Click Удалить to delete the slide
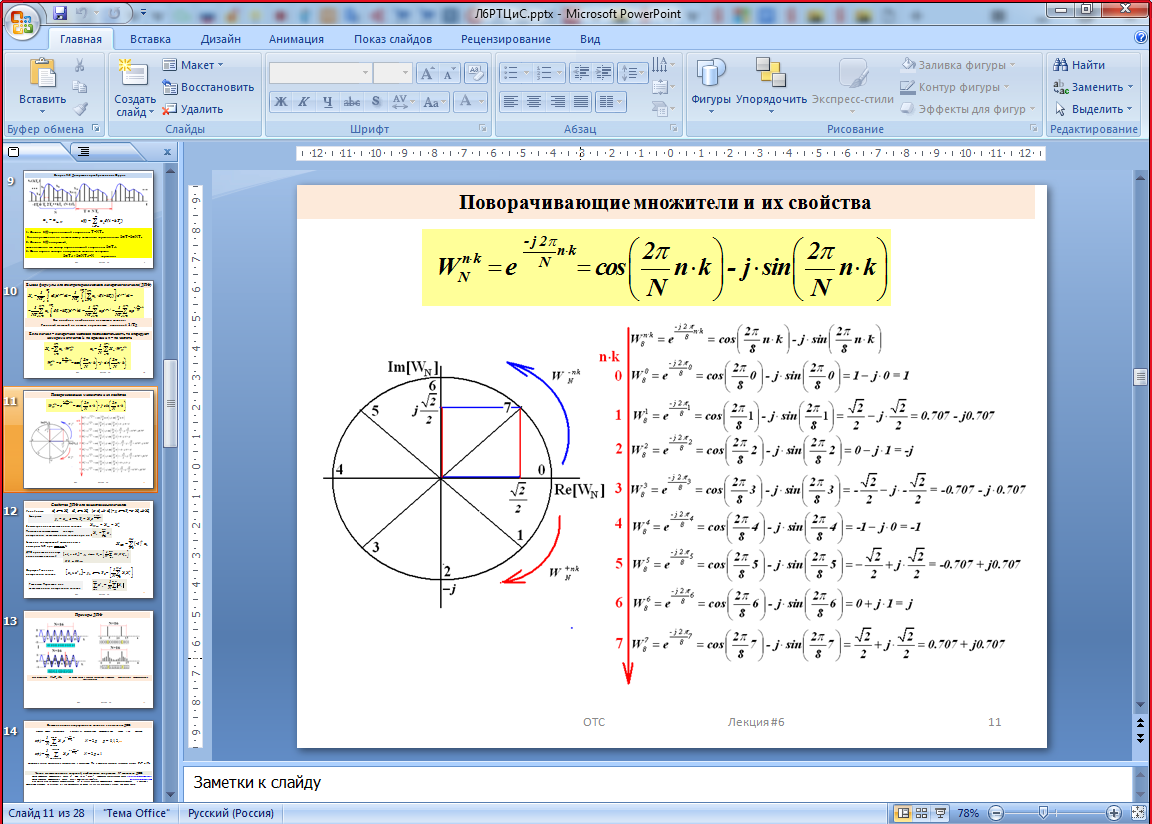Image resolution: width=1152 pixels, height=824 pixels. tap(194, 109)
